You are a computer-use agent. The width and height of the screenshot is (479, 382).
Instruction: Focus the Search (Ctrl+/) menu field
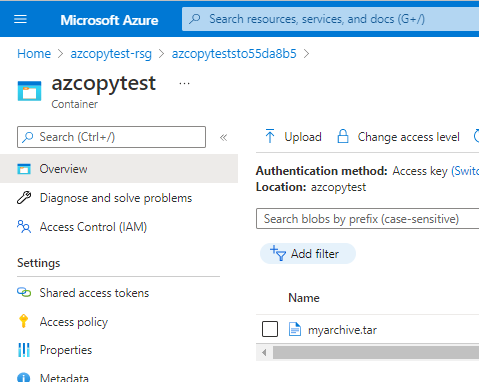[111, 137]
